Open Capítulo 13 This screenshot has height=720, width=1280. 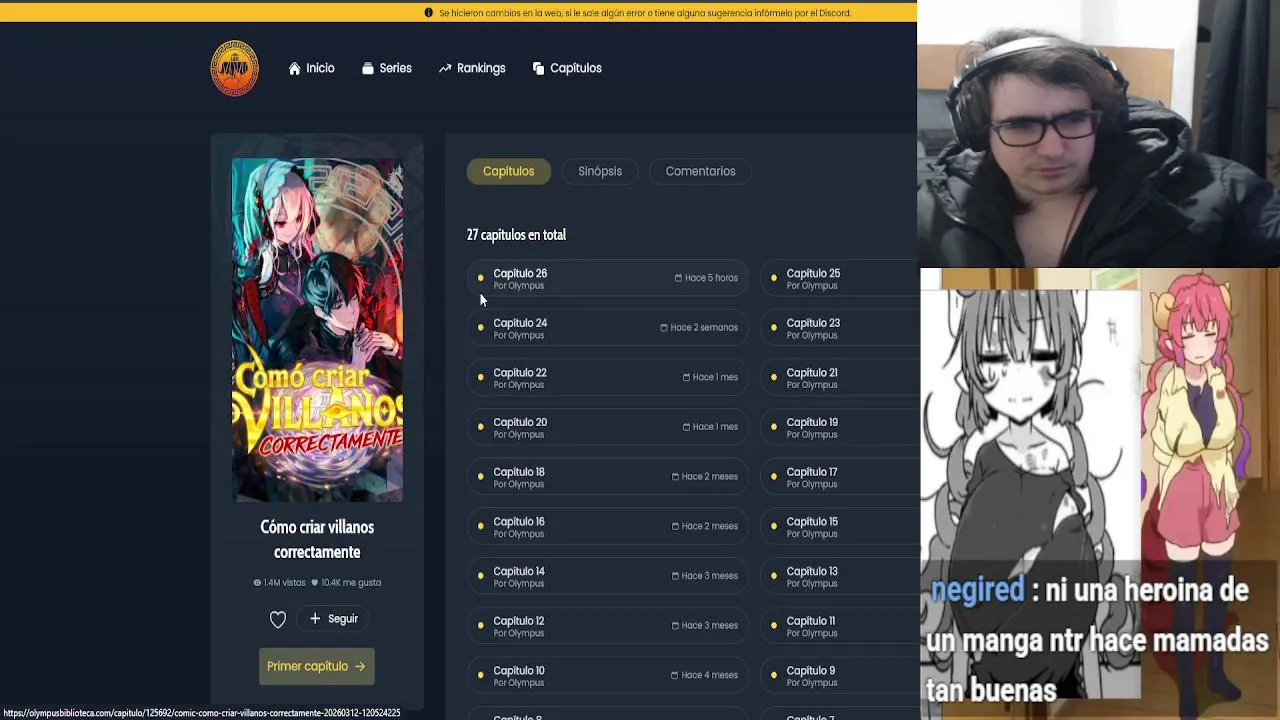840,576
